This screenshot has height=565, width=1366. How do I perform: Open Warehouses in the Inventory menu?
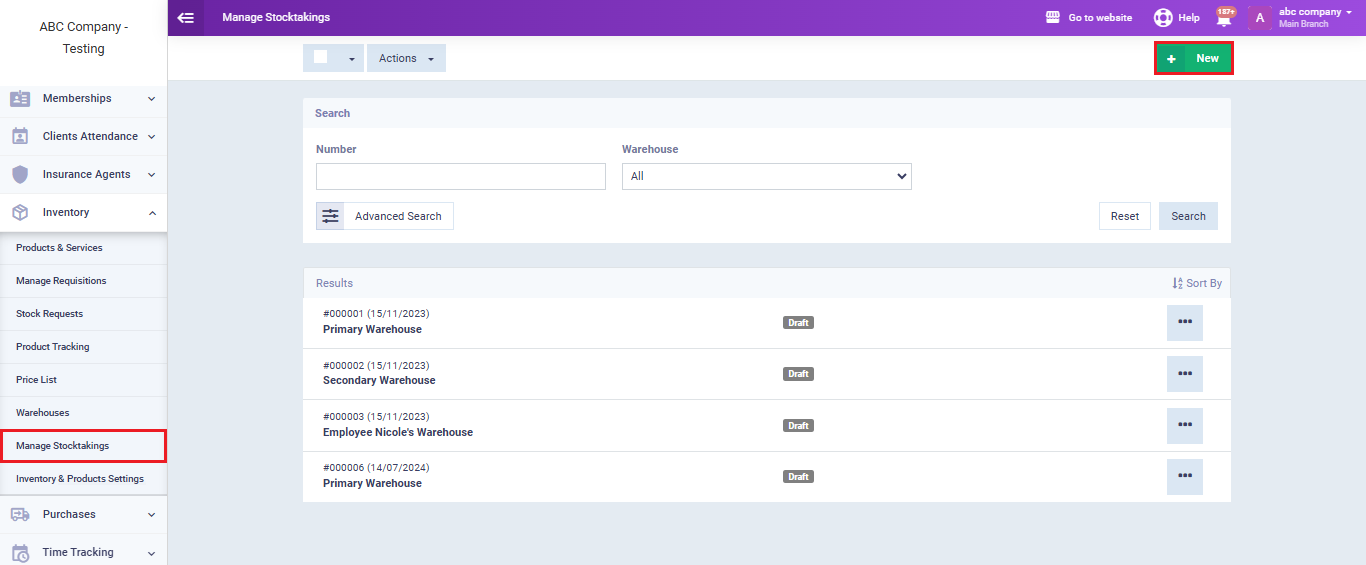tap(43, 413)
